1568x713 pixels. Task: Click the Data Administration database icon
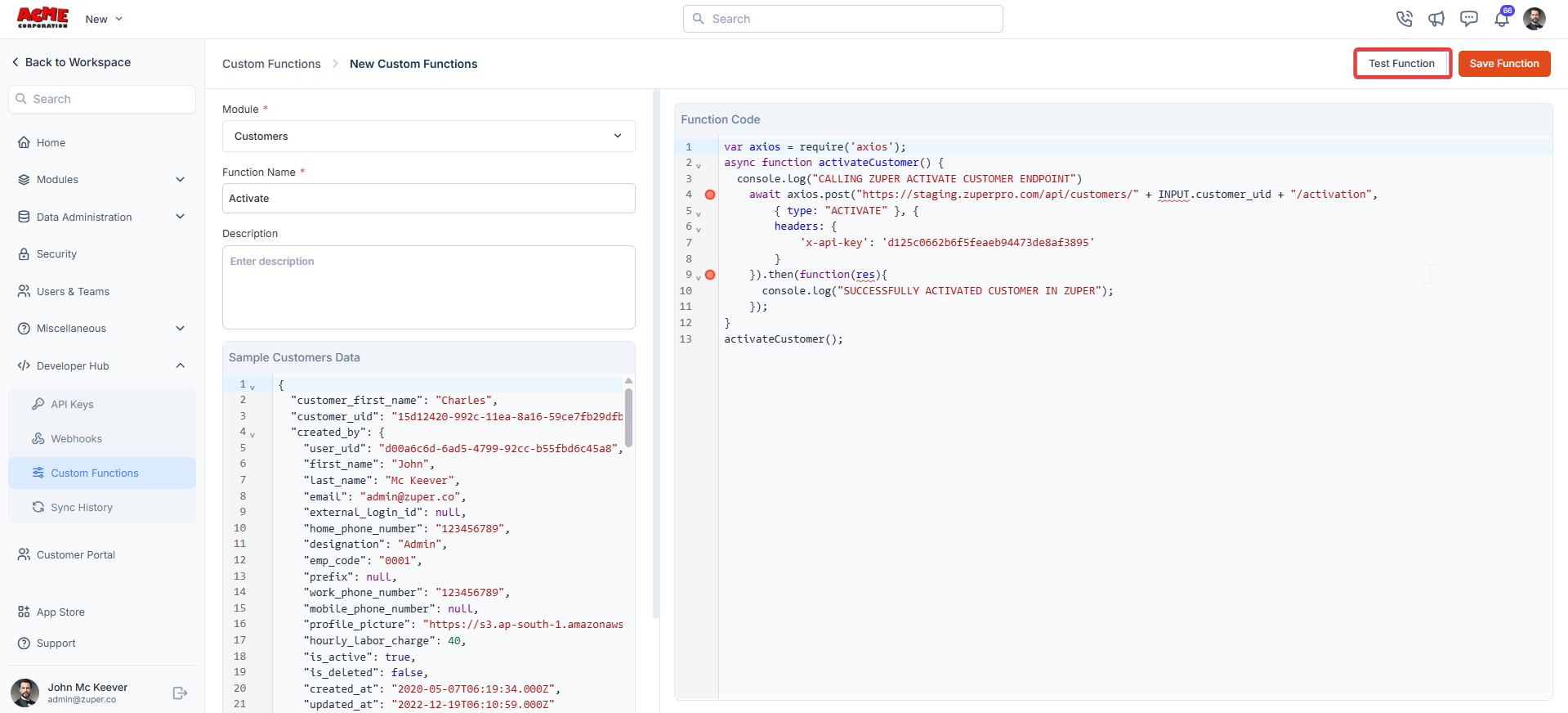click(24, 217)
